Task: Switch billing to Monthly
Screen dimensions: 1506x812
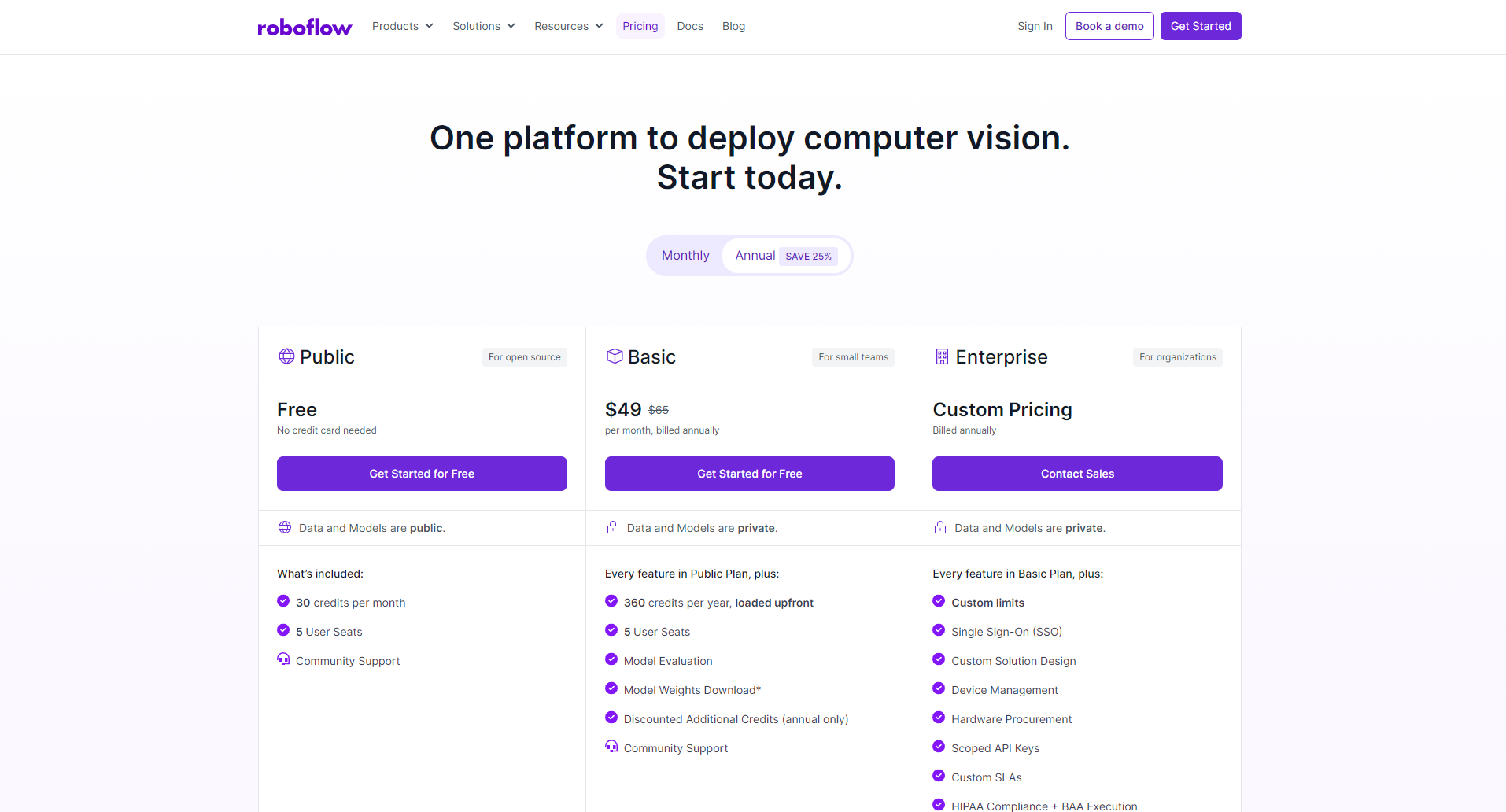Action: (x=685, y=256)
